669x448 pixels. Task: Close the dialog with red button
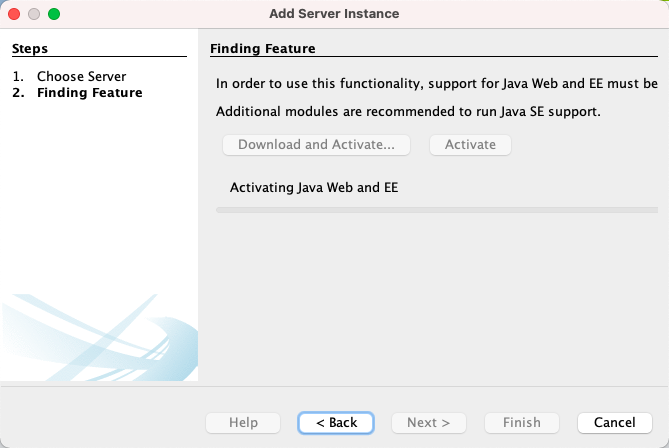(x=14, y=14)
